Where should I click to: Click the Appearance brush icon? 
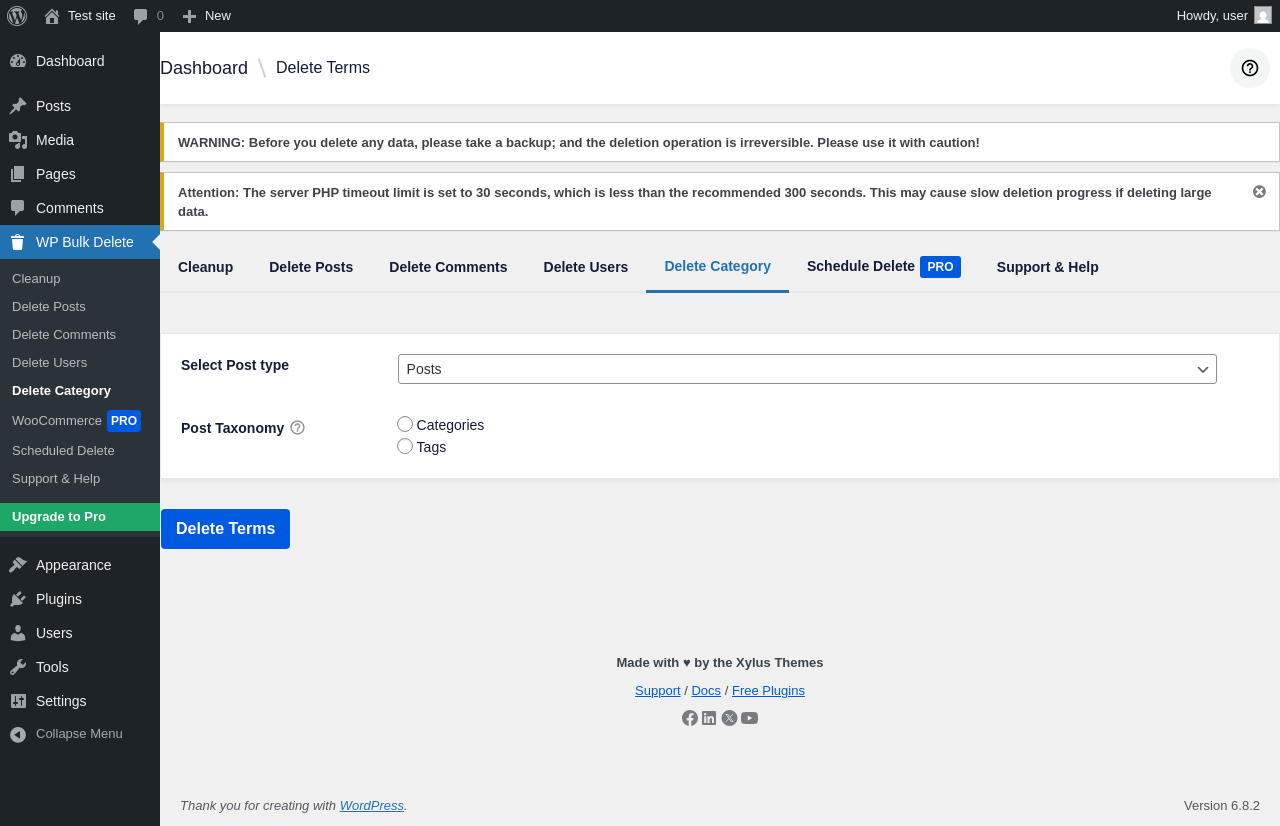[x=18, y=565]
